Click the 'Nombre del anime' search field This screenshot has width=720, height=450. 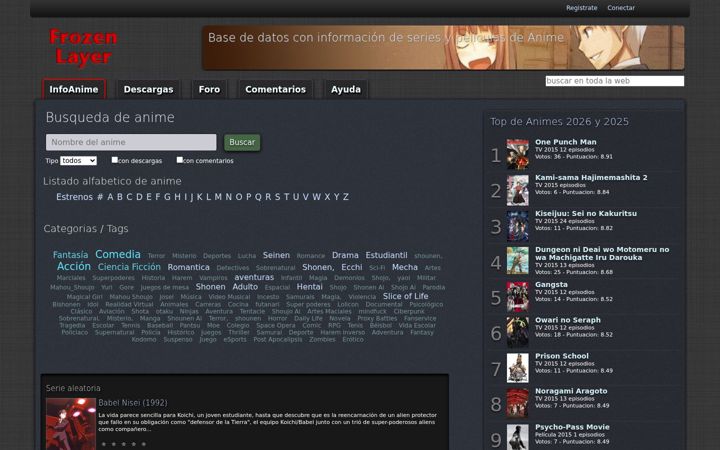pyautogui.click(x=131, y=142)
